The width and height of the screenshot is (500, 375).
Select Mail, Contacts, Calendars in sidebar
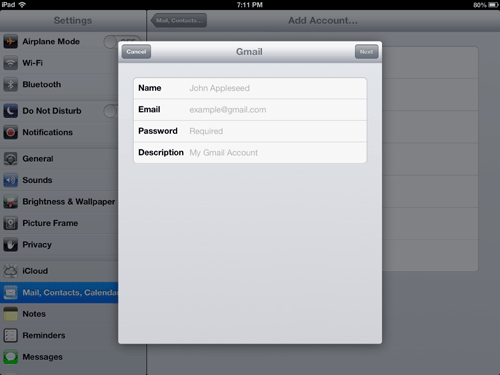(x=59, y=292)
